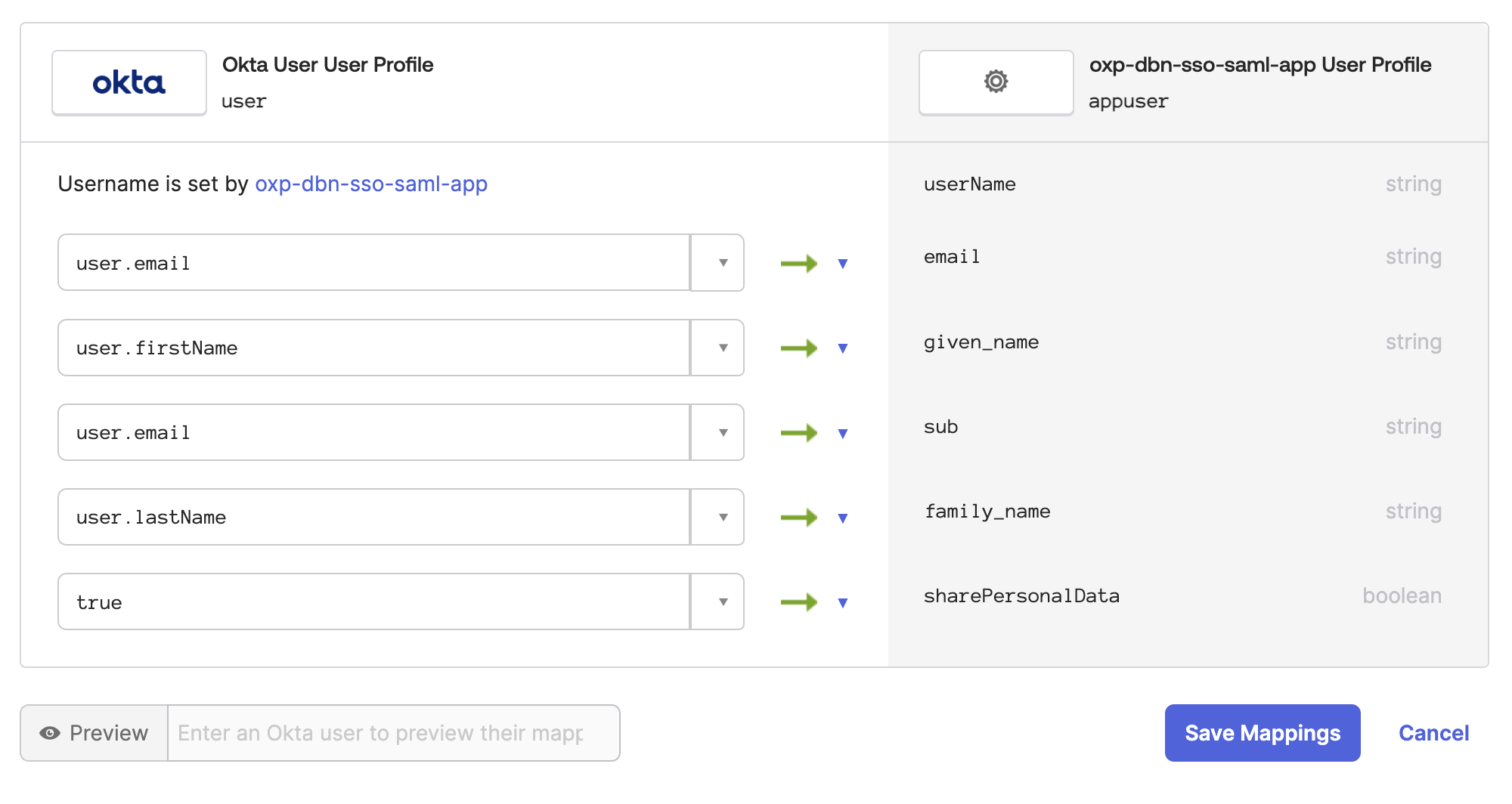Edit the user.email field mapped to email
Image resolution: width=1512 pixels, height=804 pixels.
click(374, 263)
